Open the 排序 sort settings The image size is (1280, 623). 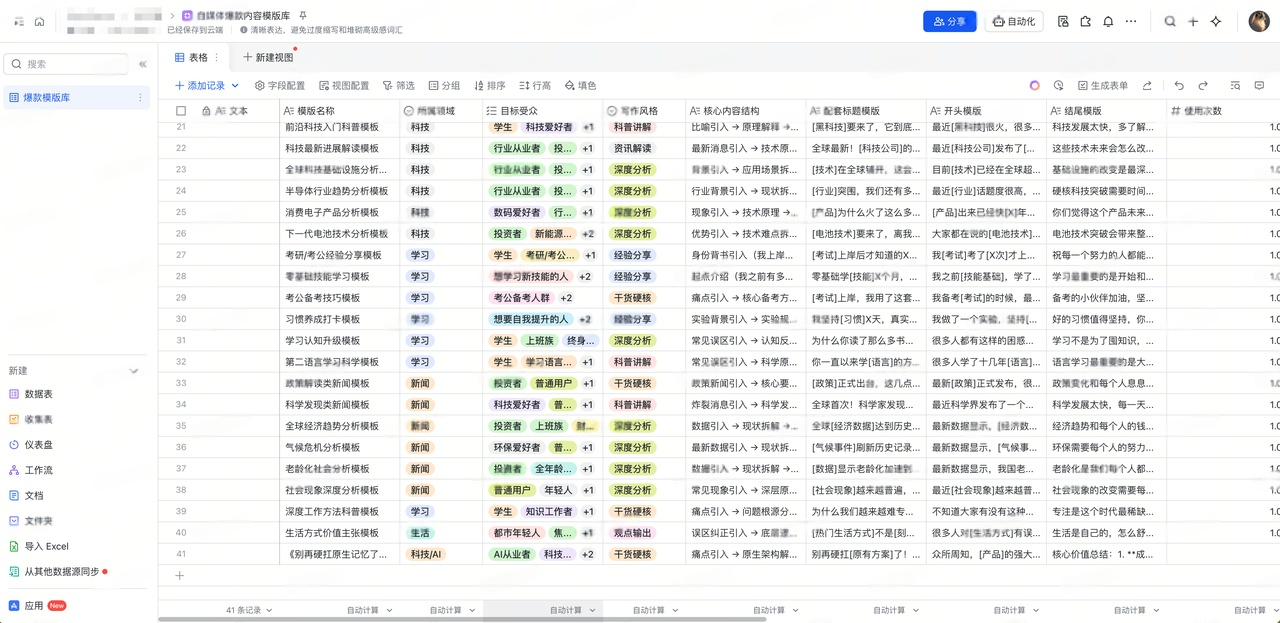pos(489,85)
